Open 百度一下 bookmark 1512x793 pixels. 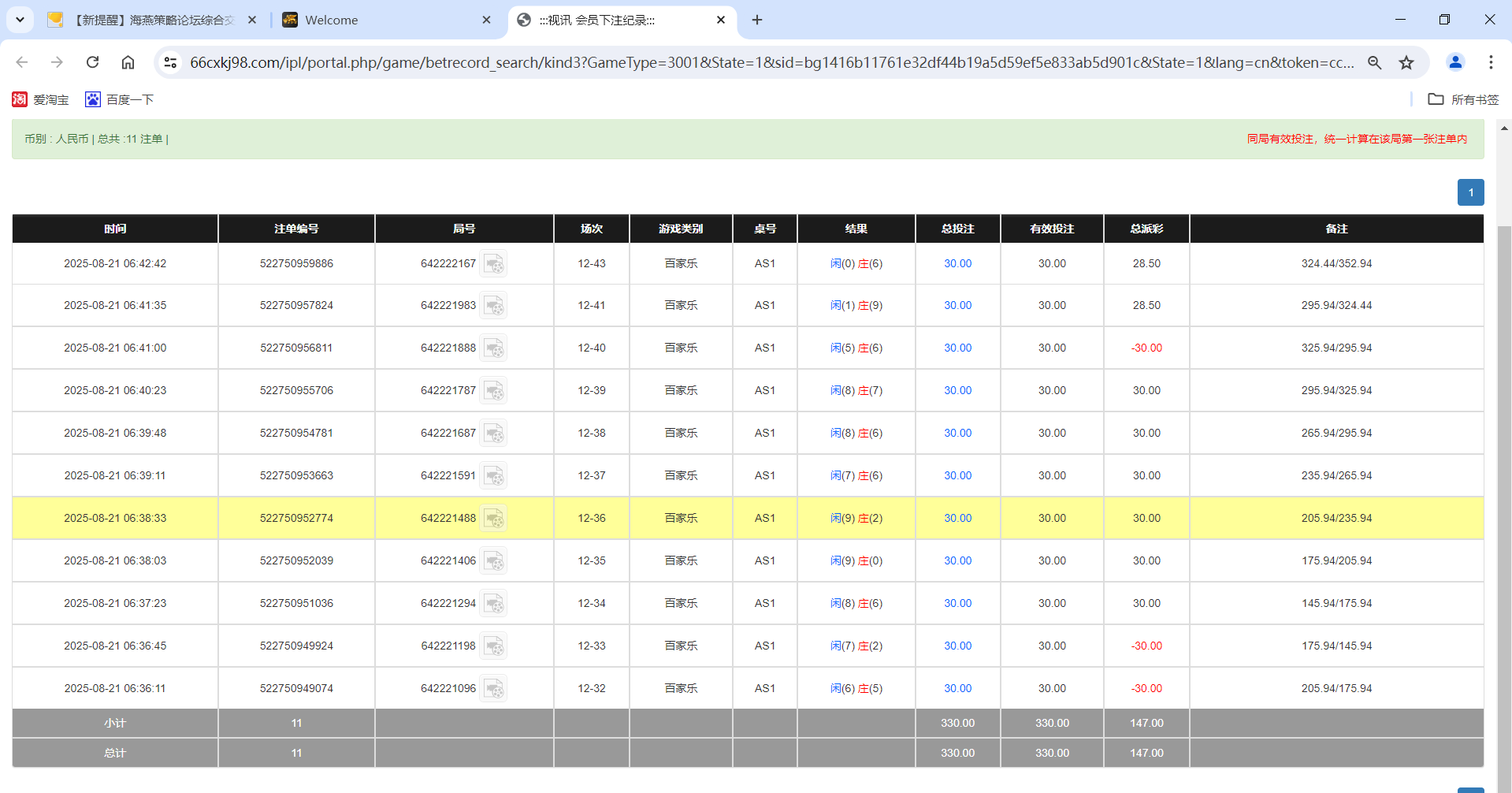(120, 99)
